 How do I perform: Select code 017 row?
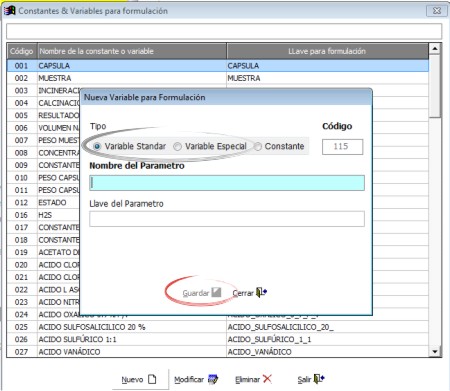[21, 228]
